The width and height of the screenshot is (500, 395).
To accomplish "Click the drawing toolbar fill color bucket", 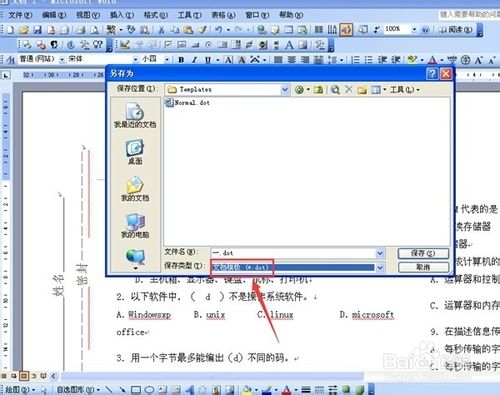I will (x=247, y=389).
